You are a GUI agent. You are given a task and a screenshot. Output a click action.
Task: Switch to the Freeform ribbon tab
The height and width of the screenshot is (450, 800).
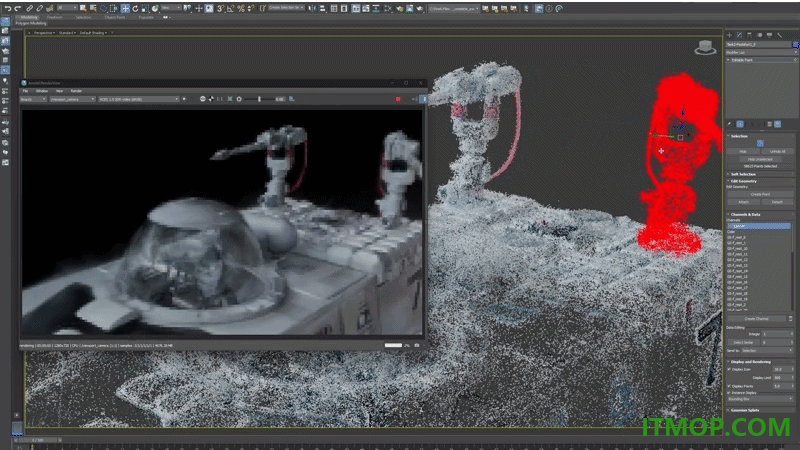pyautogui.click(x=55, y=17)
